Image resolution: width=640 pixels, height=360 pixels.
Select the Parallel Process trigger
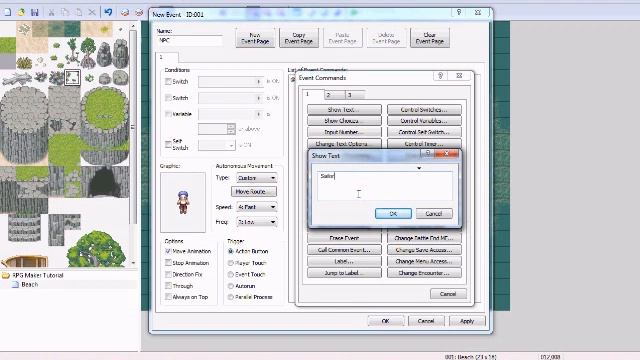[x=231, y=297]
